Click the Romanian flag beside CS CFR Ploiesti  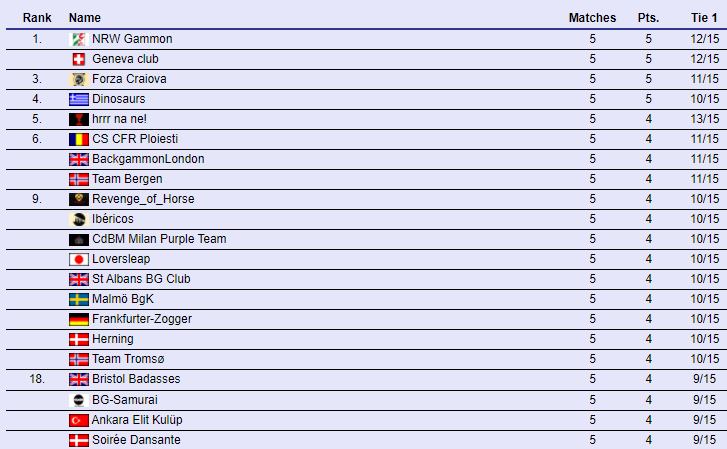79,139
